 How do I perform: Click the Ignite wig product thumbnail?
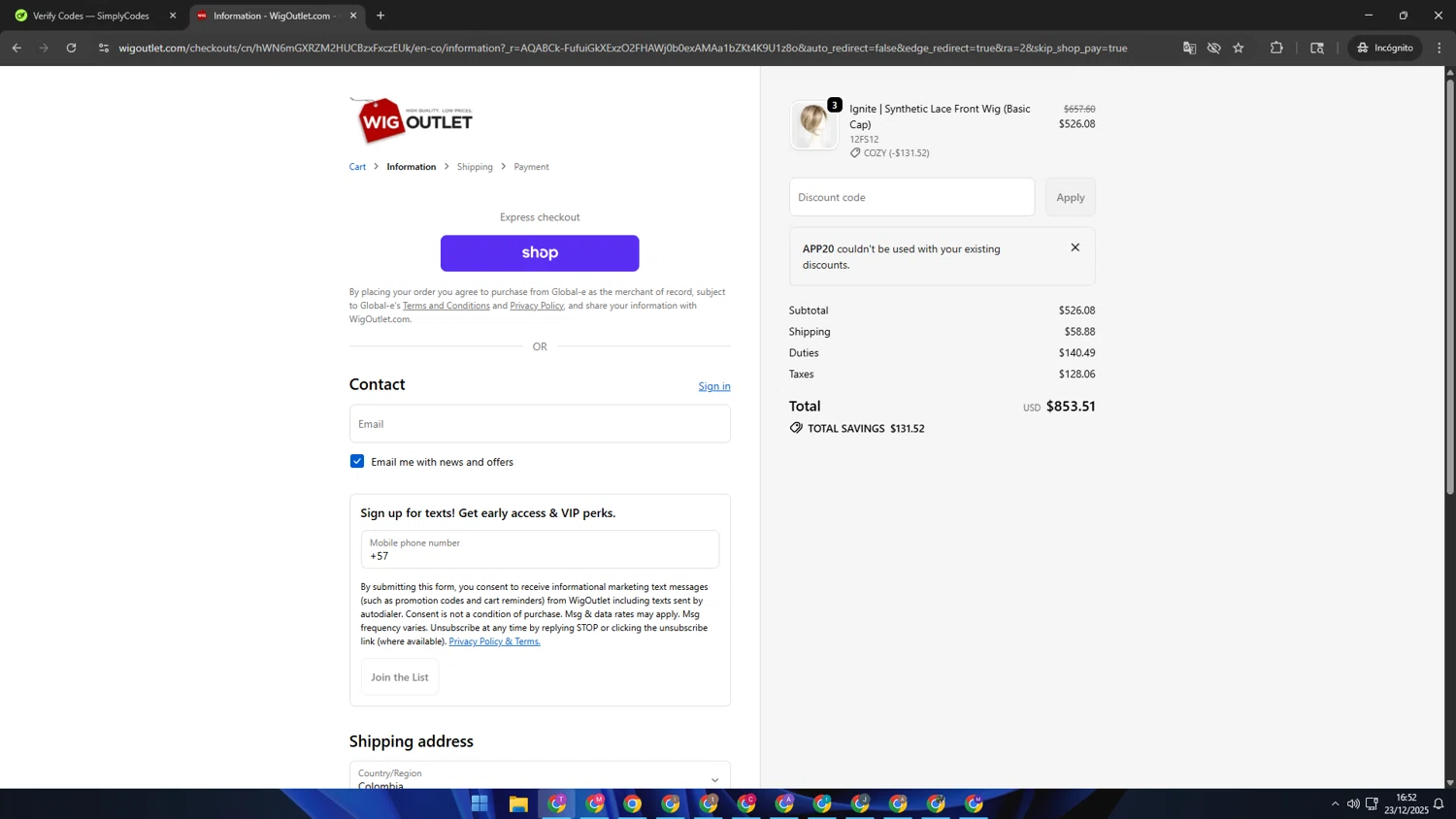click(813, 125)
